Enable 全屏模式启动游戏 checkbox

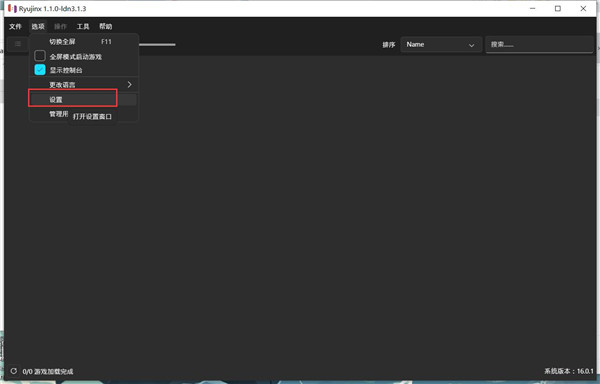click(x=40, y=56)
